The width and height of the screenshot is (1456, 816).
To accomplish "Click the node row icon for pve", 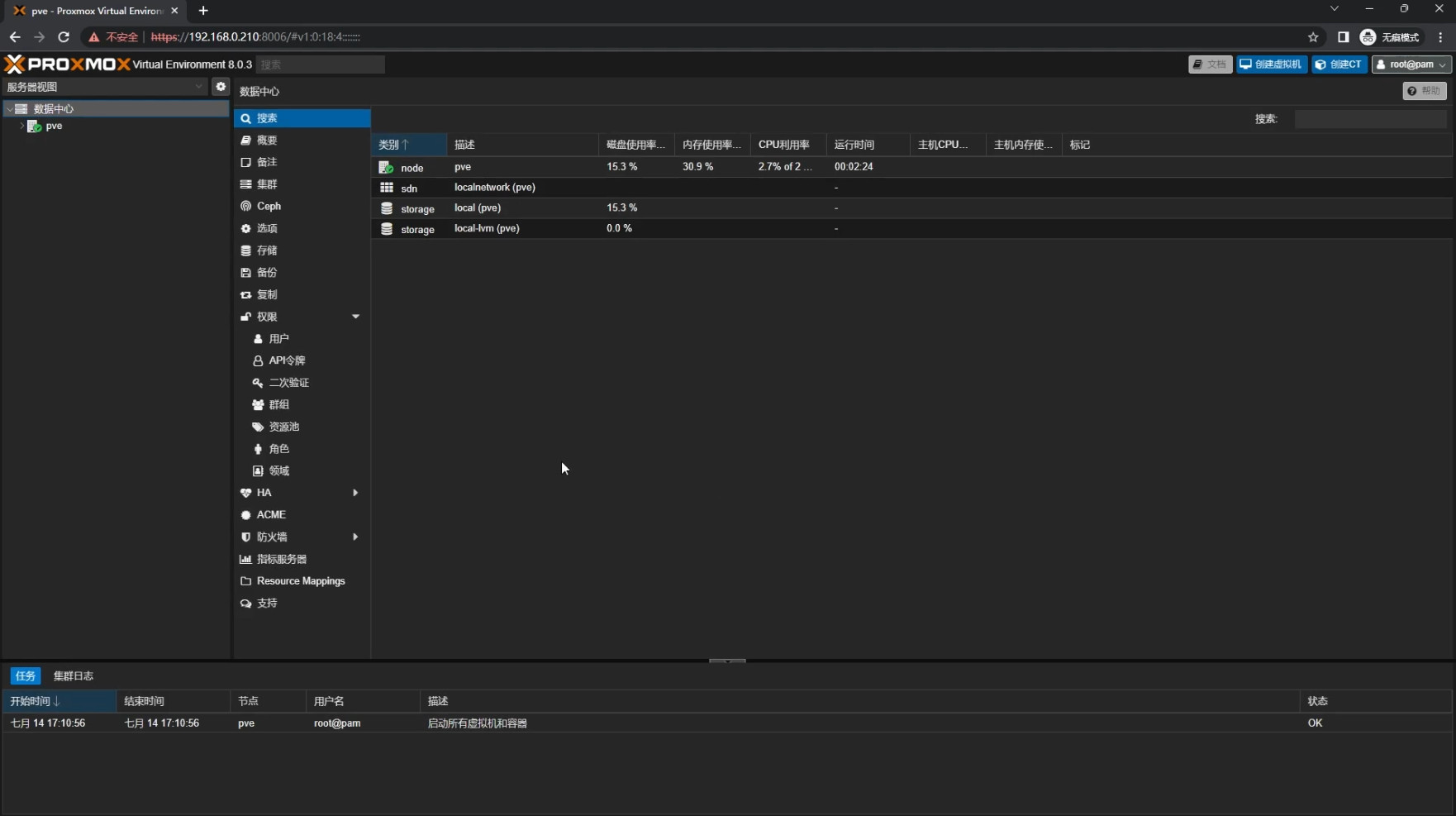I will point(386,167).
